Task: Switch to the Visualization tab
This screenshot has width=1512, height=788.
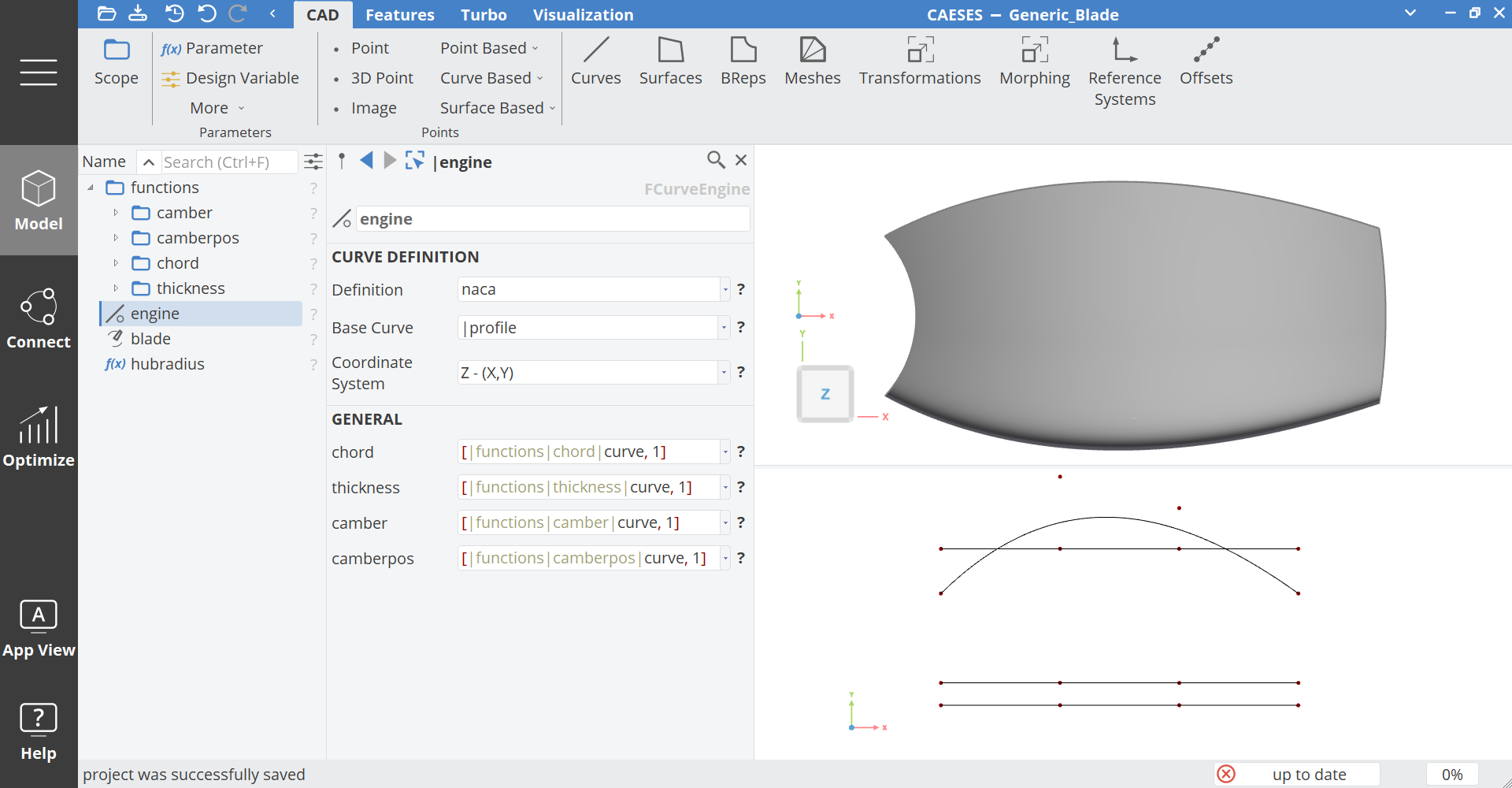Action: coord(583,15)
